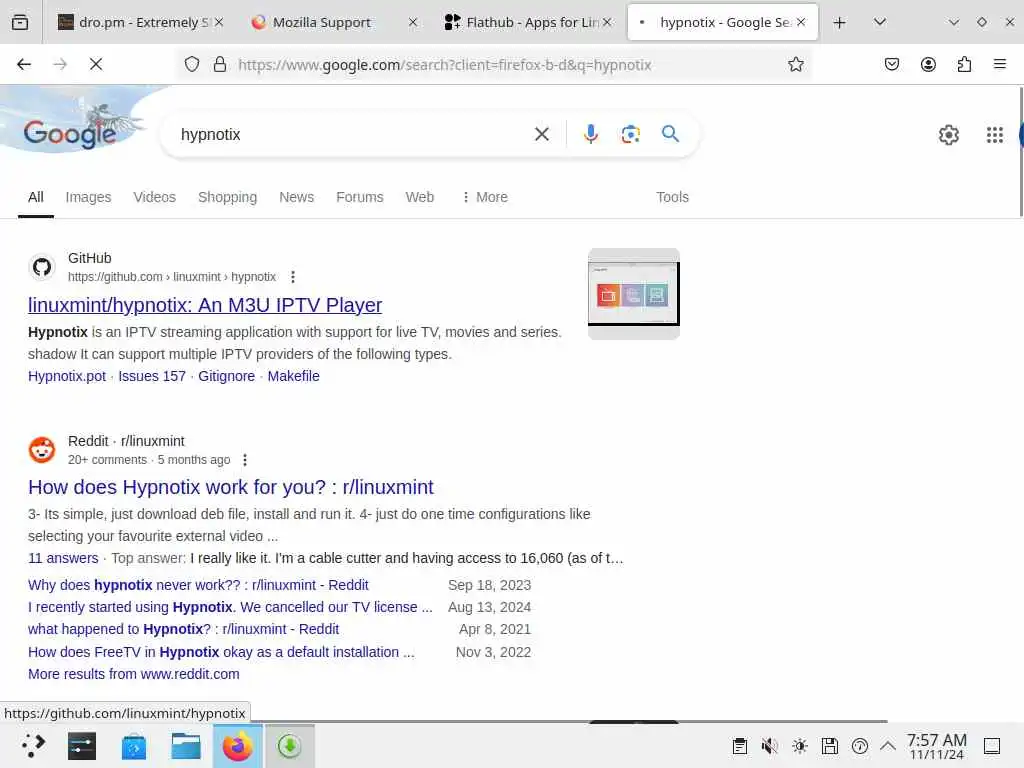Expand the hidden system tray icons

coord(888,745)
